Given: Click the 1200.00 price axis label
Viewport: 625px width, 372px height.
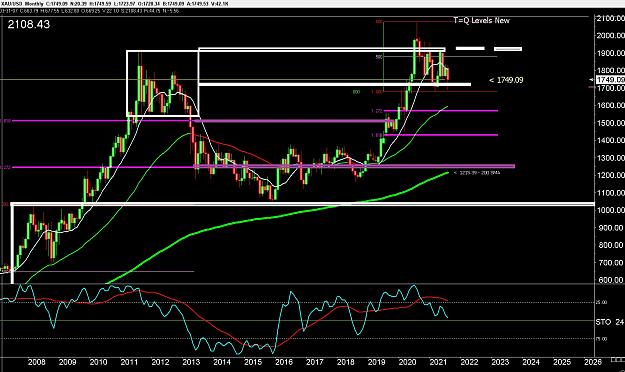Looking at the screenshot, I should tap(610, 175).
